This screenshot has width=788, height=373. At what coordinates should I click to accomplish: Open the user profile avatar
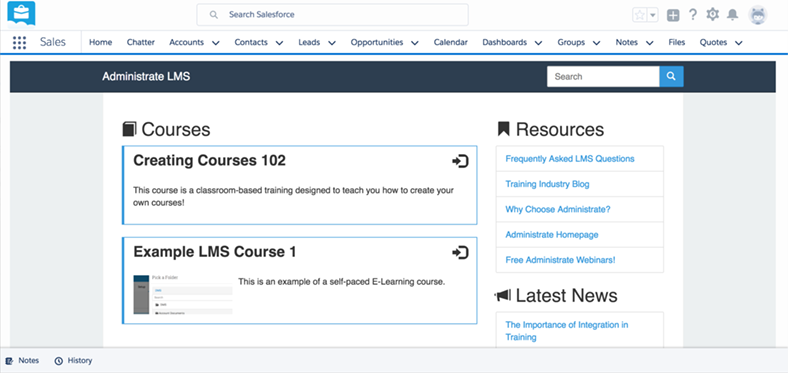click(758, 15)
